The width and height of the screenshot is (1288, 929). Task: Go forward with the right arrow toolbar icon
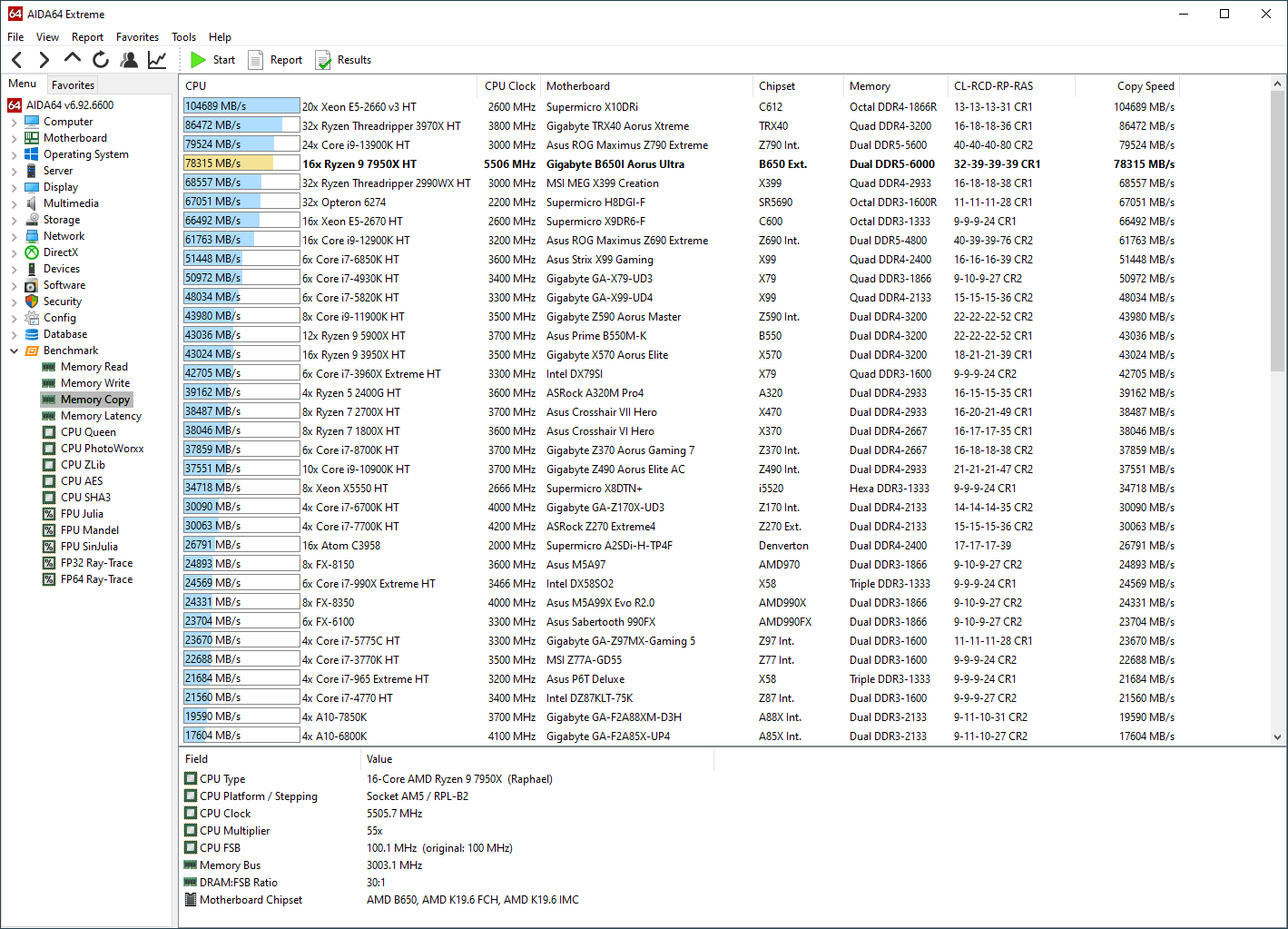pos(44,60)
